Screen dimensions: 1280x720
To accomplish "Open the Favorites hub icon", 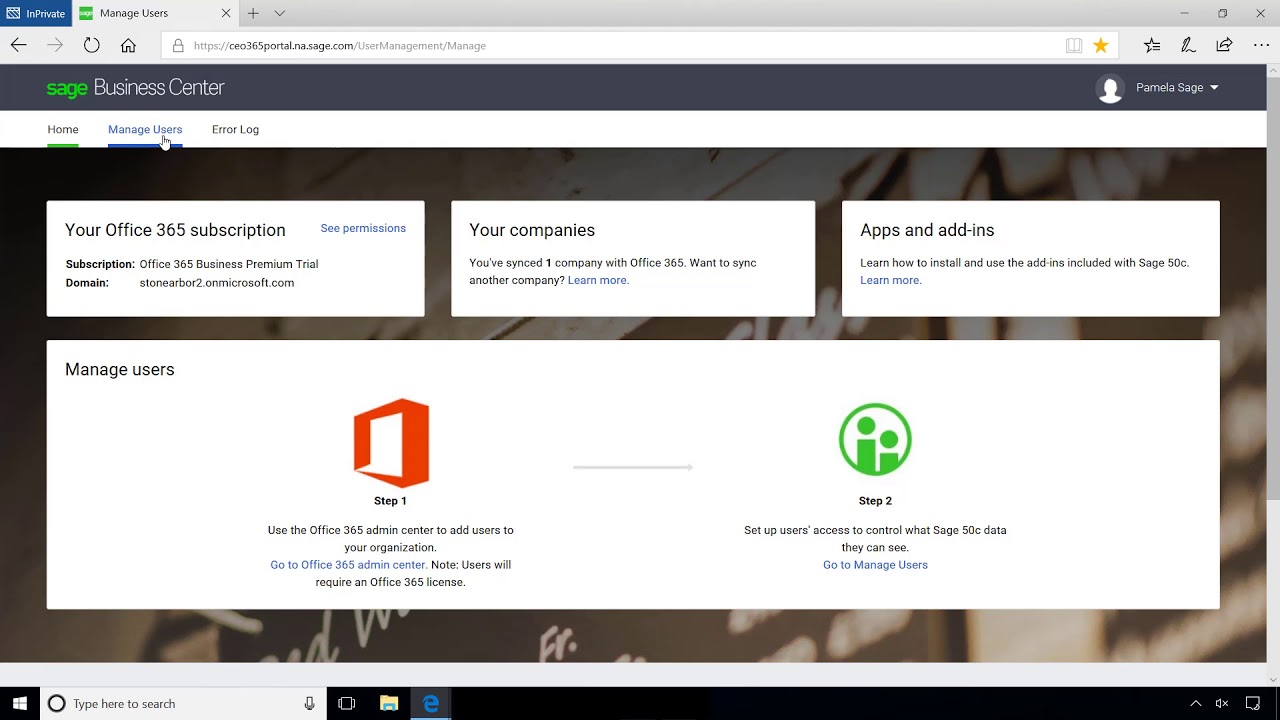I will pyautogui.click(x=1152, y=45).
